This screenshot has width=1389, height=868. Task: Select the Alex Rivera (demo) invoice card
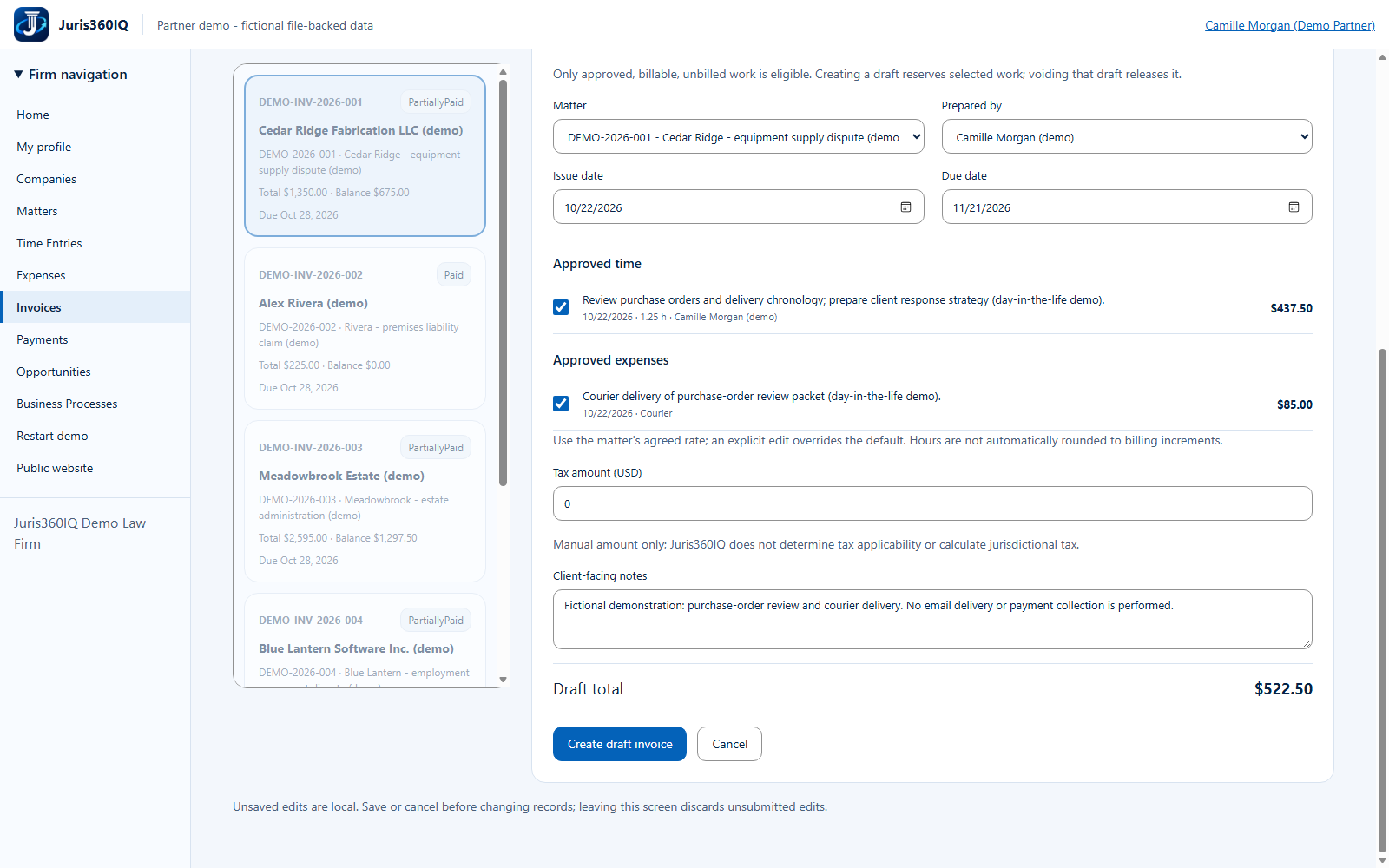coord(365,329)
